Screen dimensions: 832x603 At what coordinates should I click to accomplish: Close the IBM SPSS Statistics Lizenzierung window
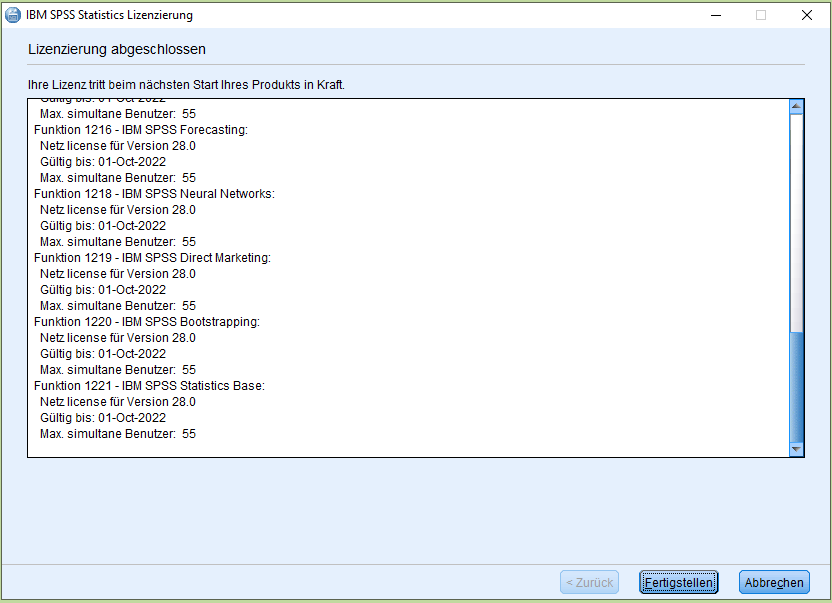click(807, 15)
